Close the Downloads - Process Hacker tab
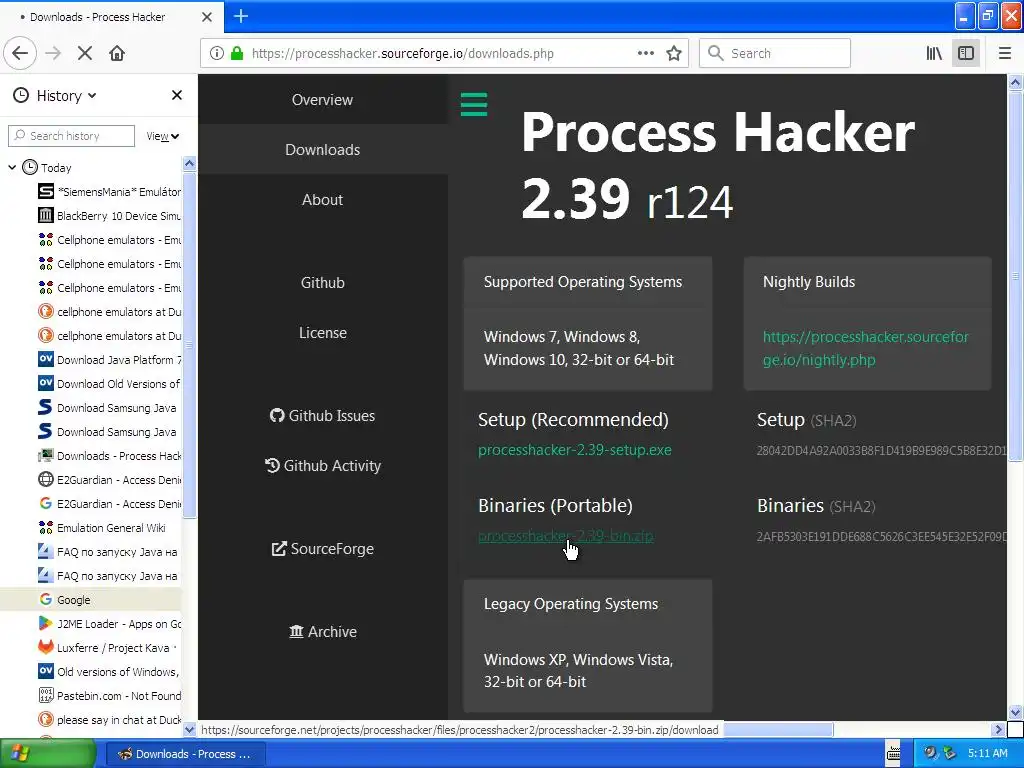This screenshot has height=768, width=1024. (x=206, y=17)
